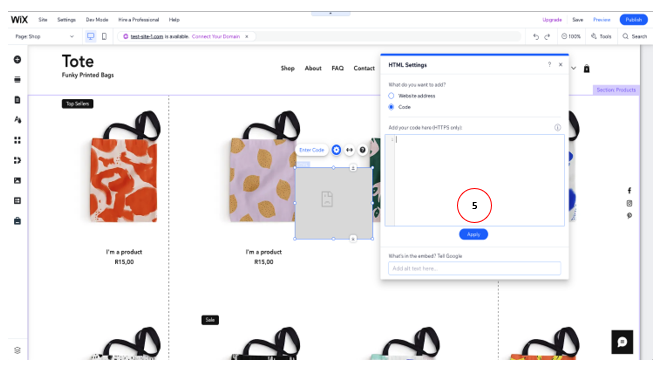Viewport: 672px width, 373px height.
Task: Open the Tools panel
Action: (x=601, y=36)
